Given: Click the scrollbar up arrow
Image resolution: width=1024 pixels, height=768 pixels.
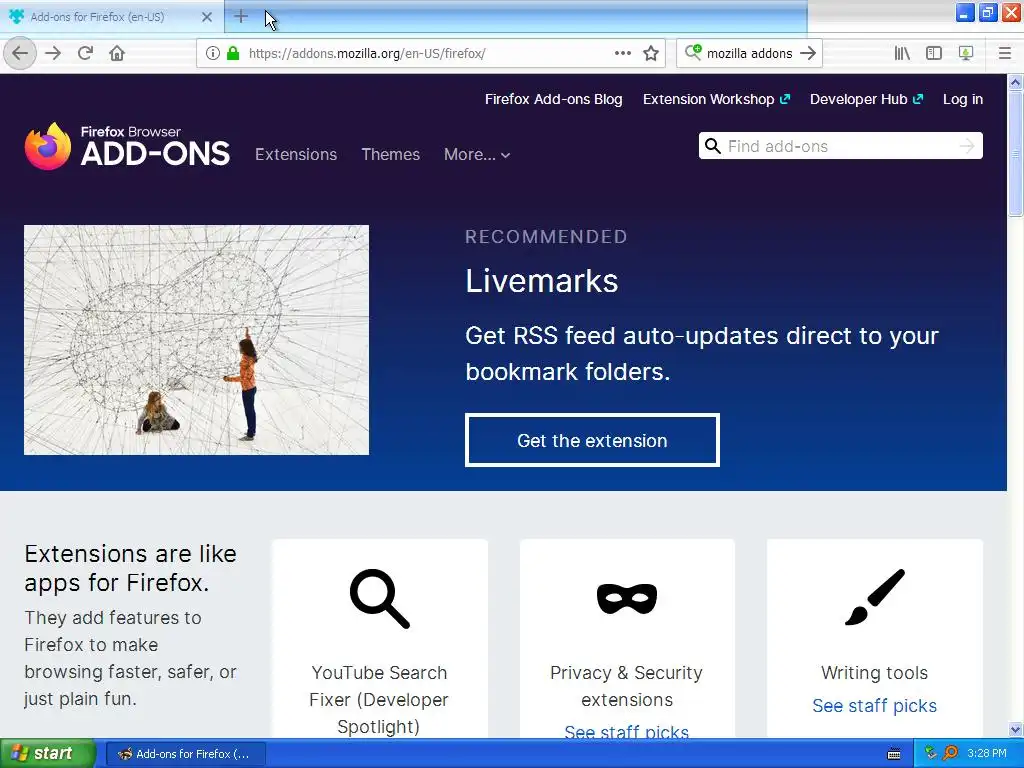Looking at the screenshot, I should point(1015,82).
